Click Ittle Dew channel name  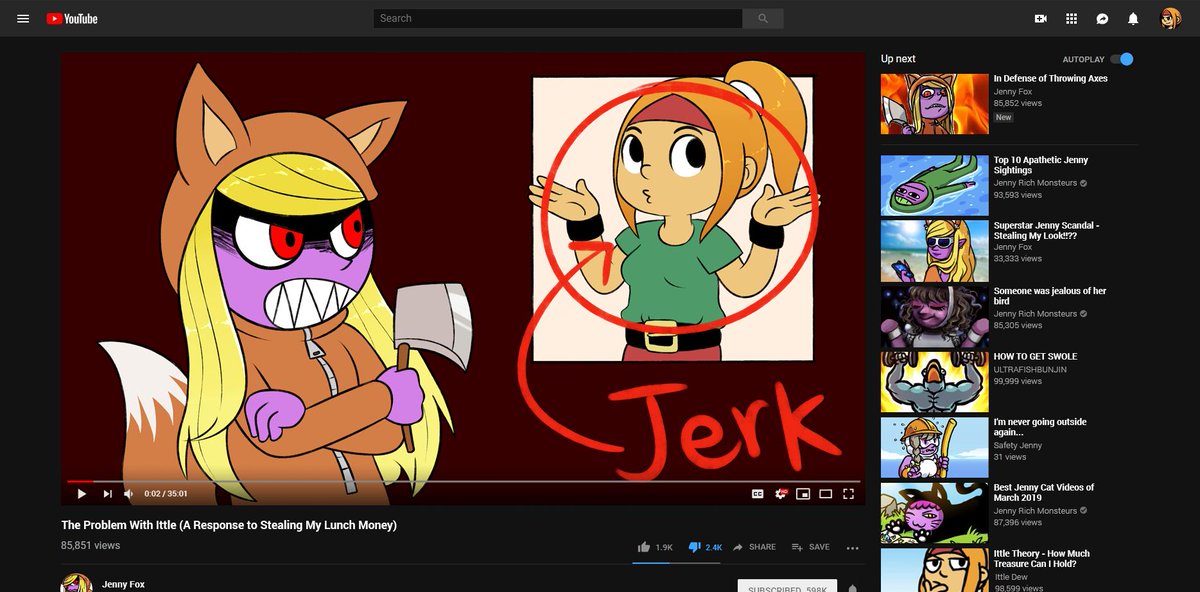(x=1011, y=576)
